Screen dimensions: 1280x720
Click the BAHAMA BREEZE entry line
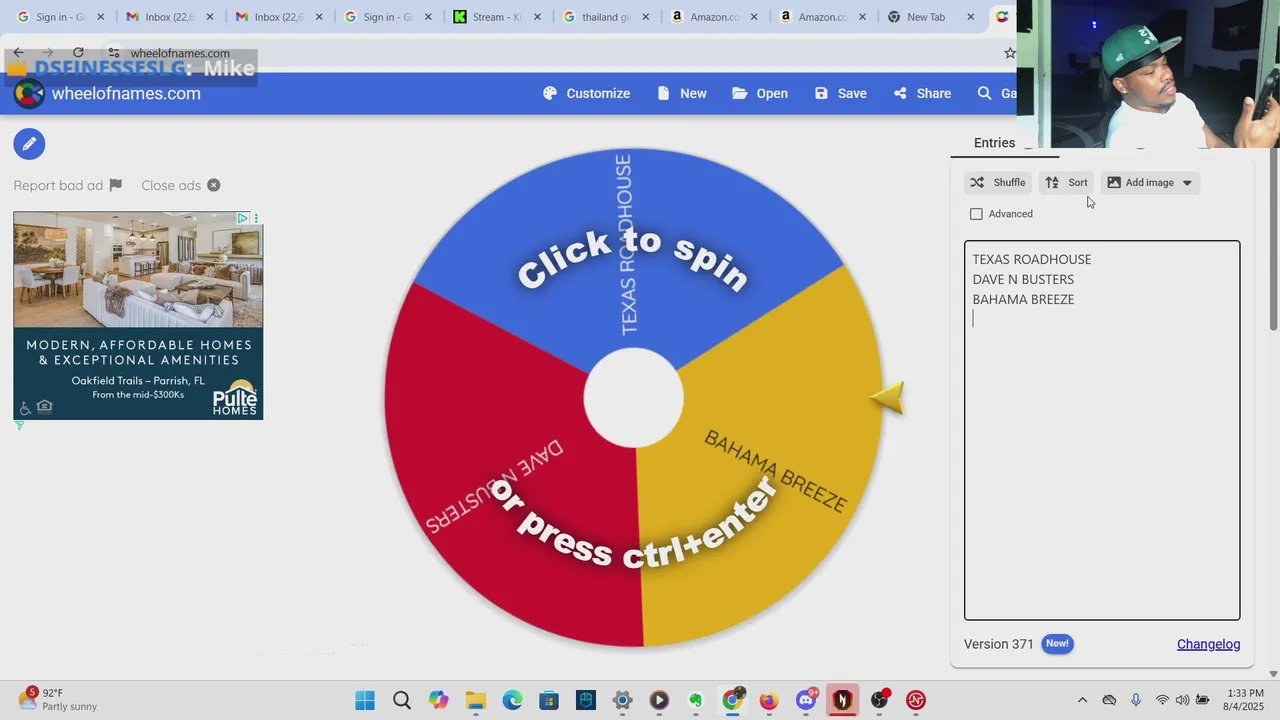click(1023, 299)
